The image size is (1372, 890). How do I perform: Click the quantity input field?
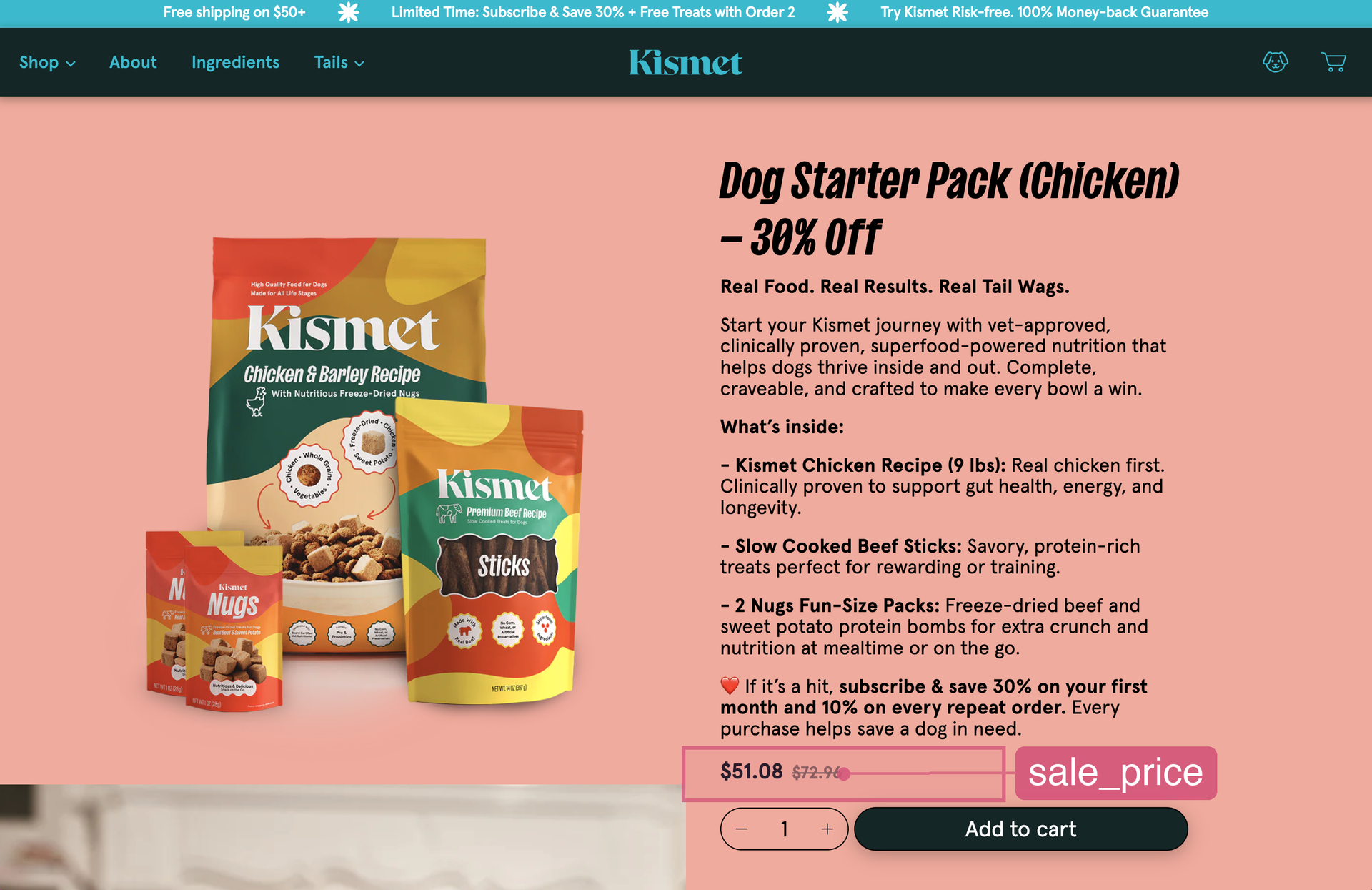[785, 829]
